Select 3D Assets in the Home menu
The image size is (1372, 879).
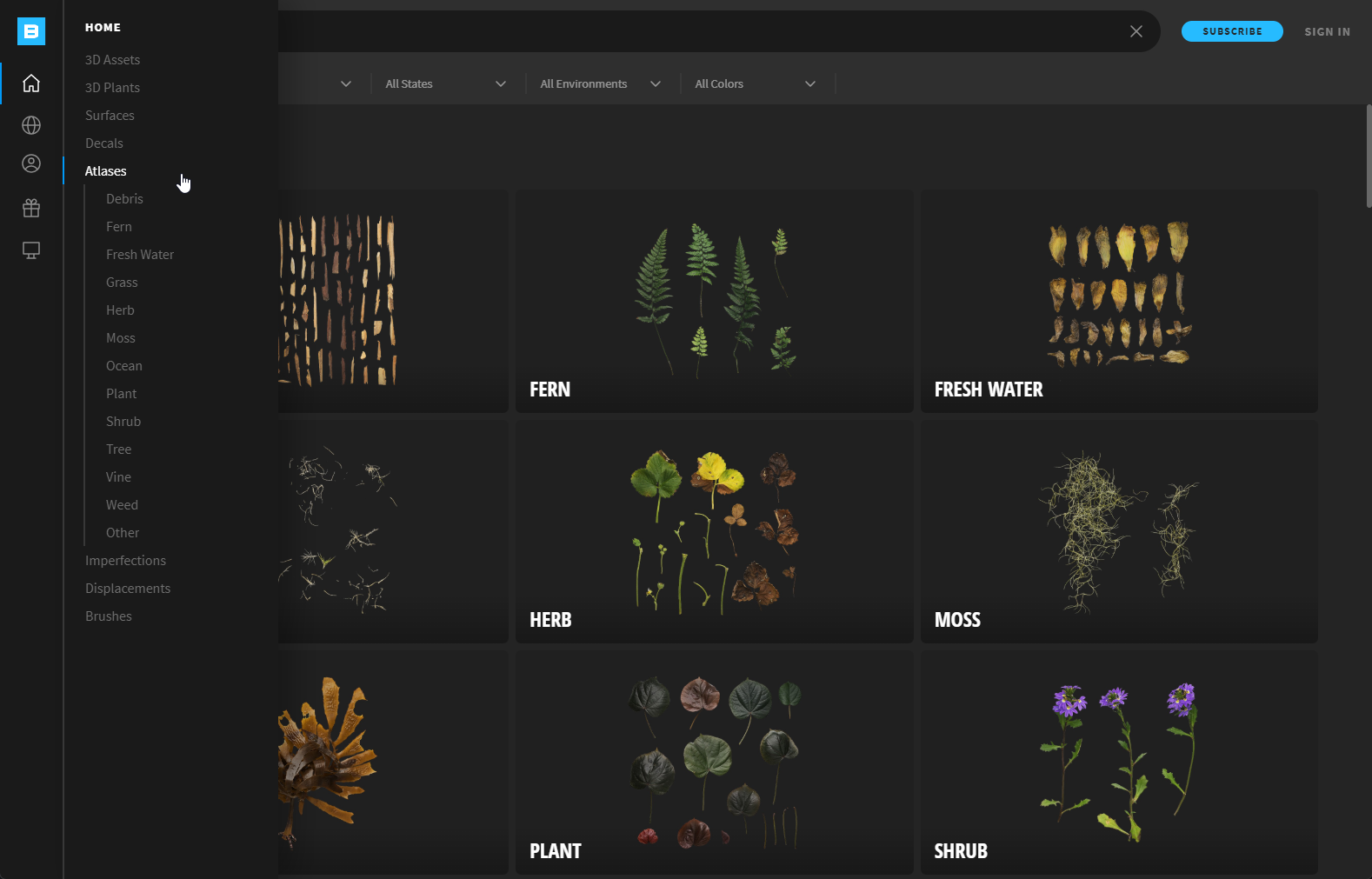click(112, 60)
